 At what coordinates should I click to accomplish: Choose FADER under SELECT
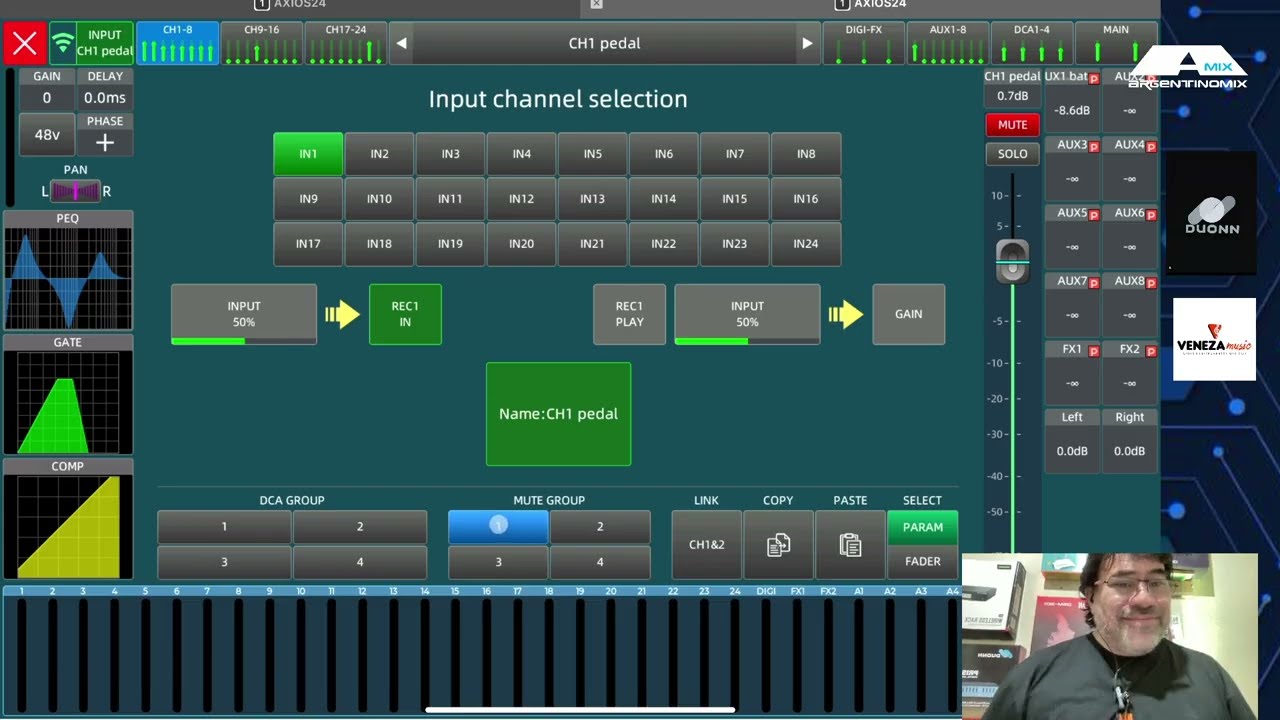(922, 562)
